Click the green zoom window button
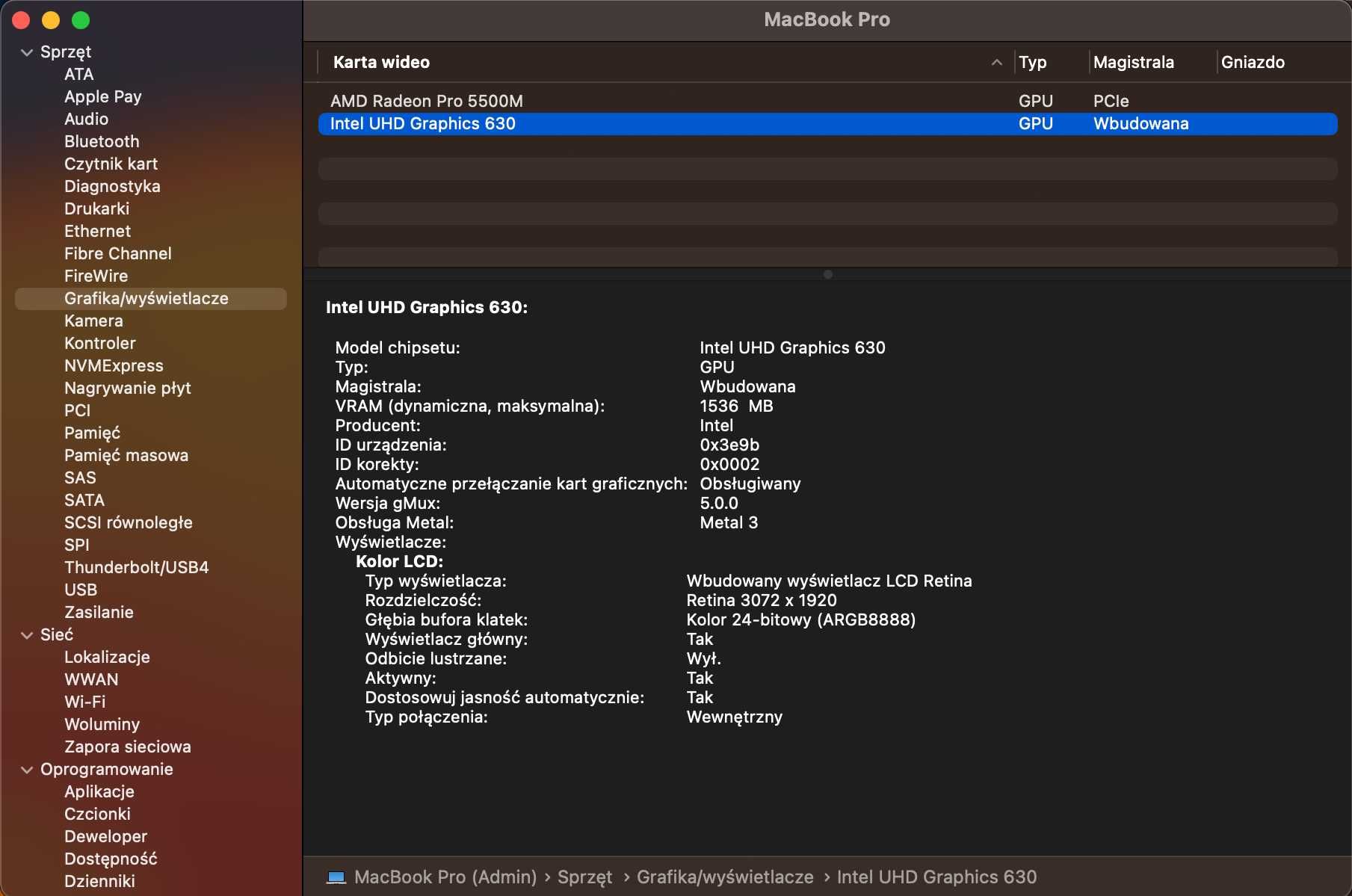 point(81,20)
